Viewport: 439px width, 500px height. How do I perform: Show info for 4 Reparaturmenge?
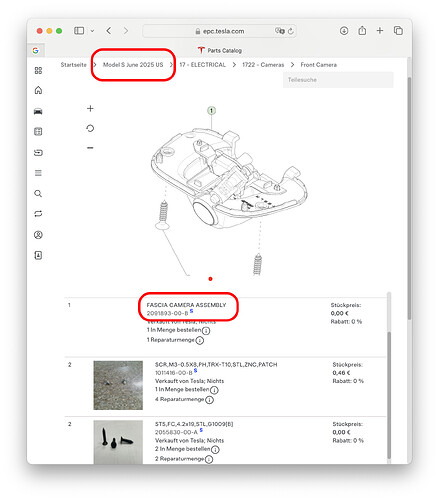tap(209, 400)
